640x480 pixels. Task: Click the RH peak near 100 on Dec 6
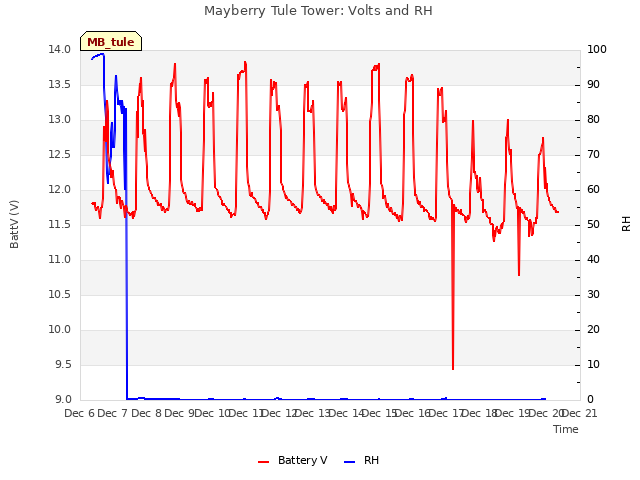tap(102, 54)
